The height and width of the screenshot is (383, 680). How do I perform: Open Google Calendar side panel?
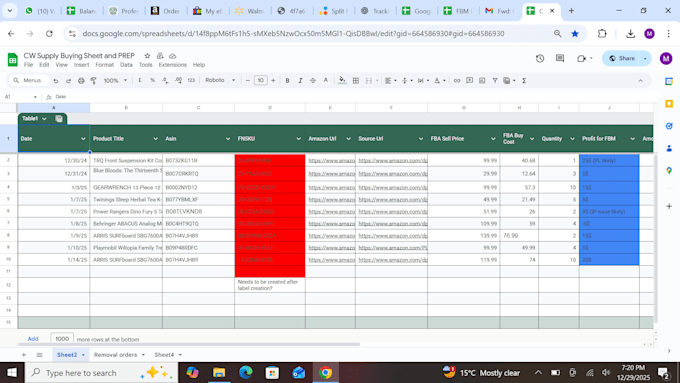(x=669, y=81)
